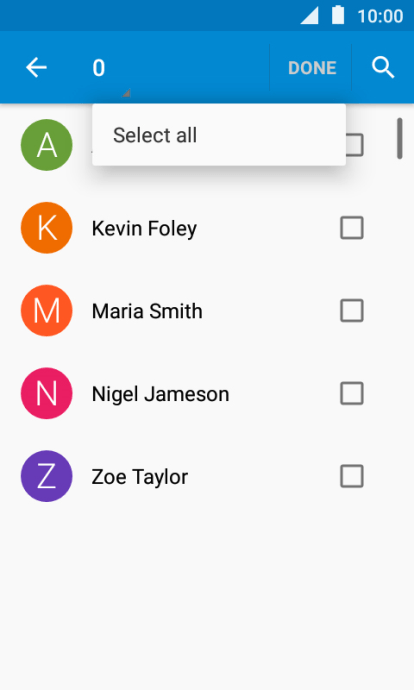
Task: Select the Zoe Taylor contact name
Action: pyautogui.click(x=139, y=477)
